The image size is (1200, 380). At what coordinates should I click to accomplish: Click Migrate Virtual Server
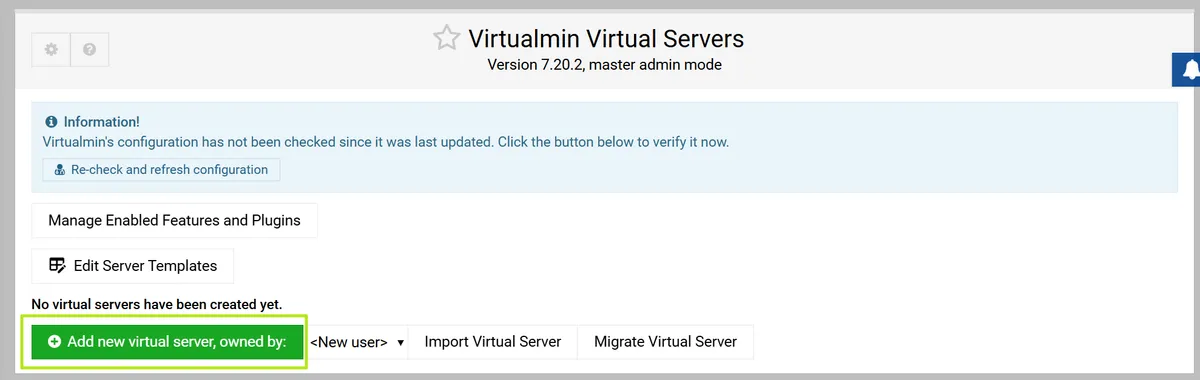click(x=665, y=341)
